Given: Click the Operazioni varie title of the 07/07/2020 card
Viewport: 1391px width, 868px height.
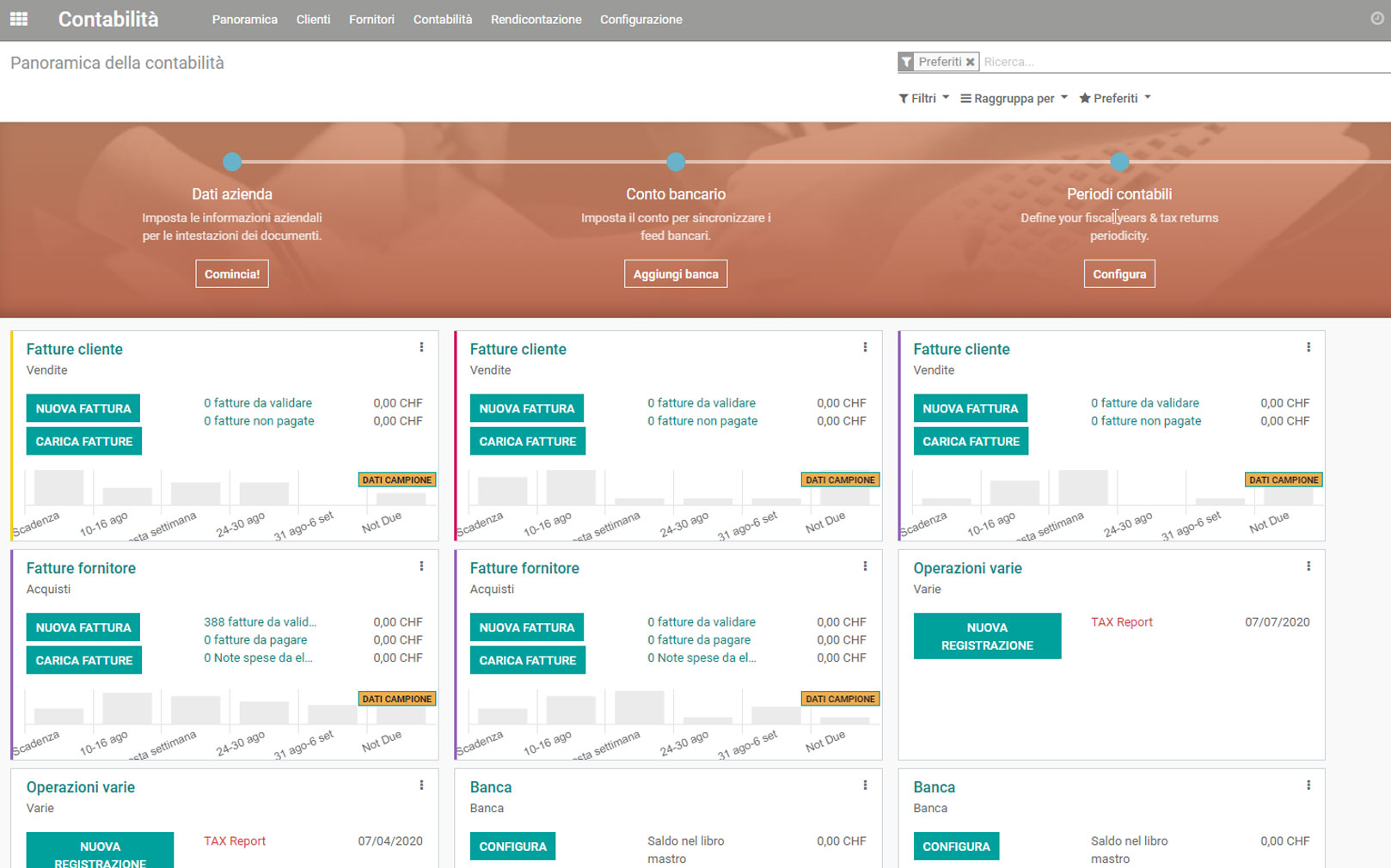Looking at the screenshot, I should pyautogui.click(x=967, y=568).
